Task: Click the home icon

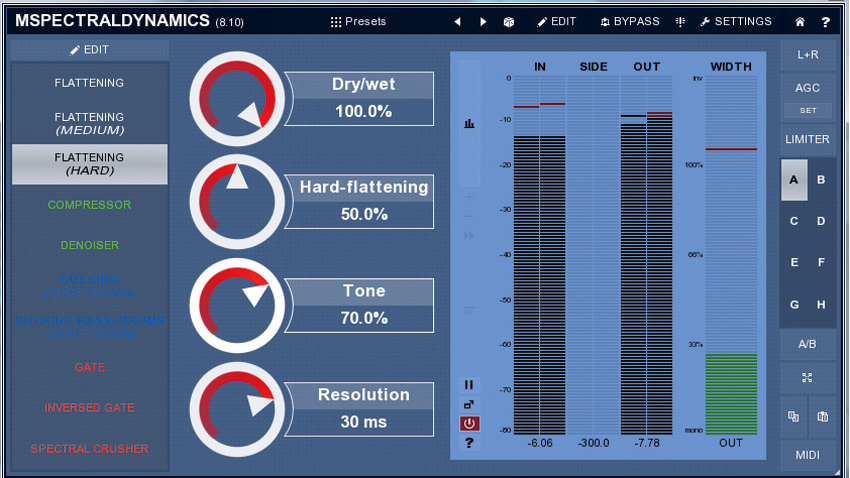Action: 800,22
